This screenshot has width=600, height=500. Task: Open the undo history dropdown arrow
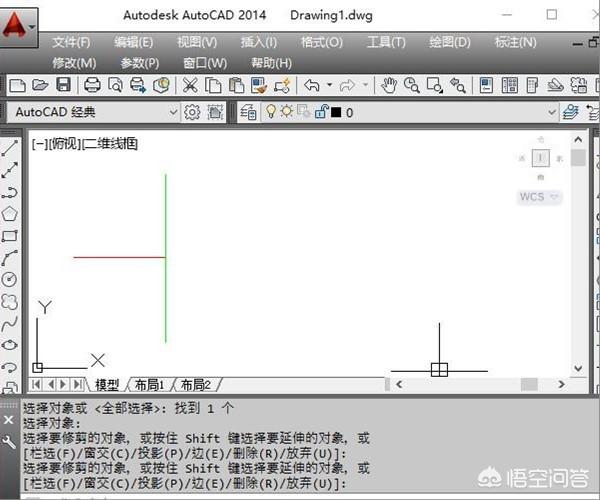pos(329,85)
